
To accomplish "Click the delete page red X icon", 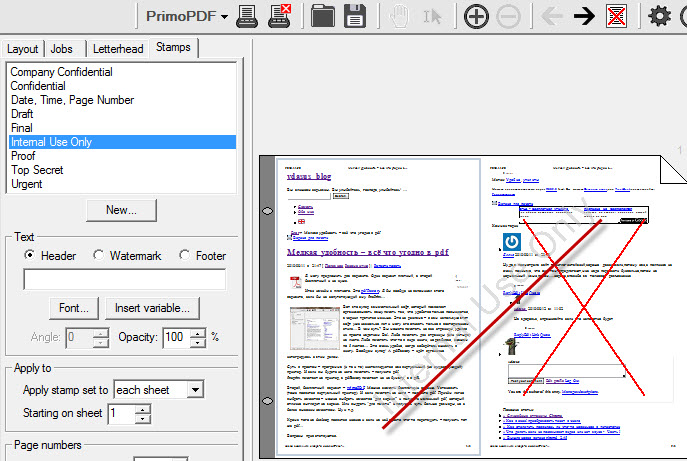I will [x=617, y=16].
